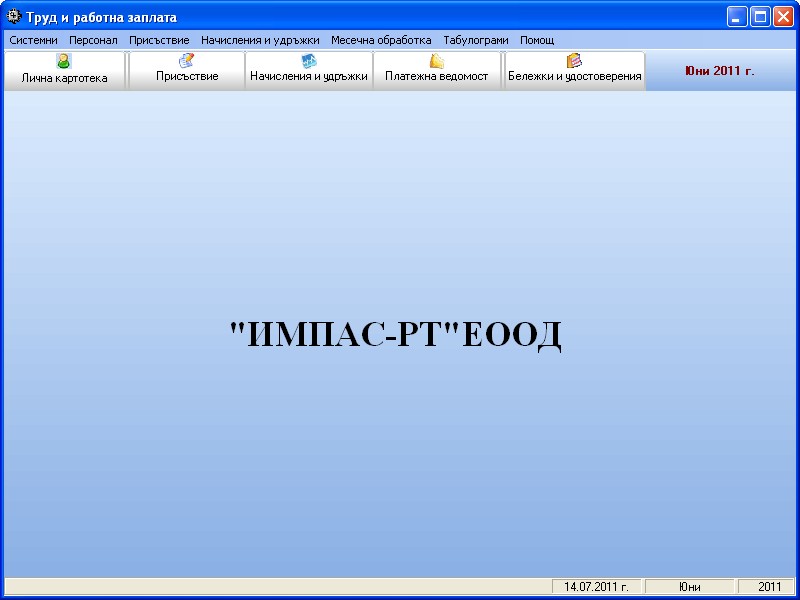Click the Юни status bar month cell
800x600 pixels.
689,587
